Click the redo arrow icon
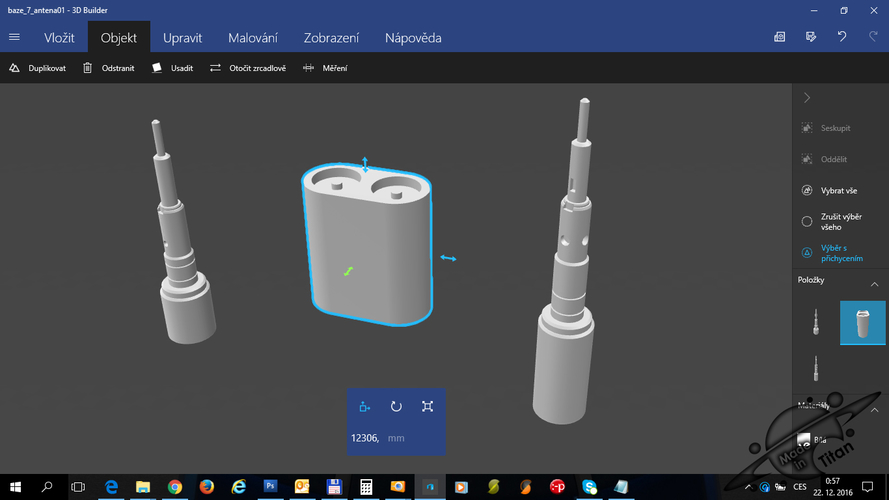 (873, 37)
